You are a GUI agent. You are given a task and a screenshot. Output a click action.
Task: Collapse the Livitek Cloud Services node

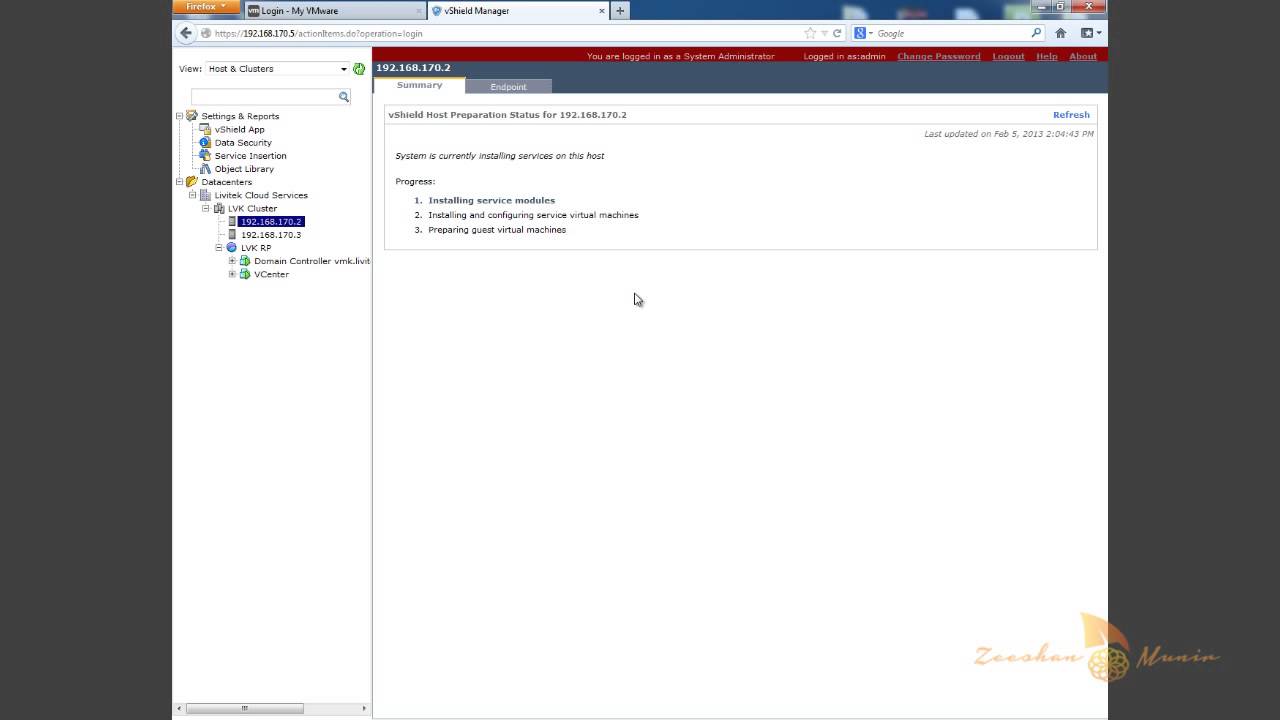click(193, 195)
